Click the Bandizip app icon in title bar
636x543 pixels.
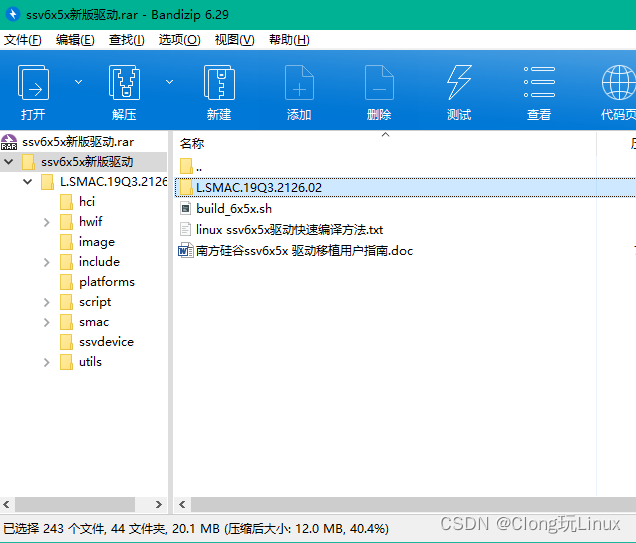[13, 14]
